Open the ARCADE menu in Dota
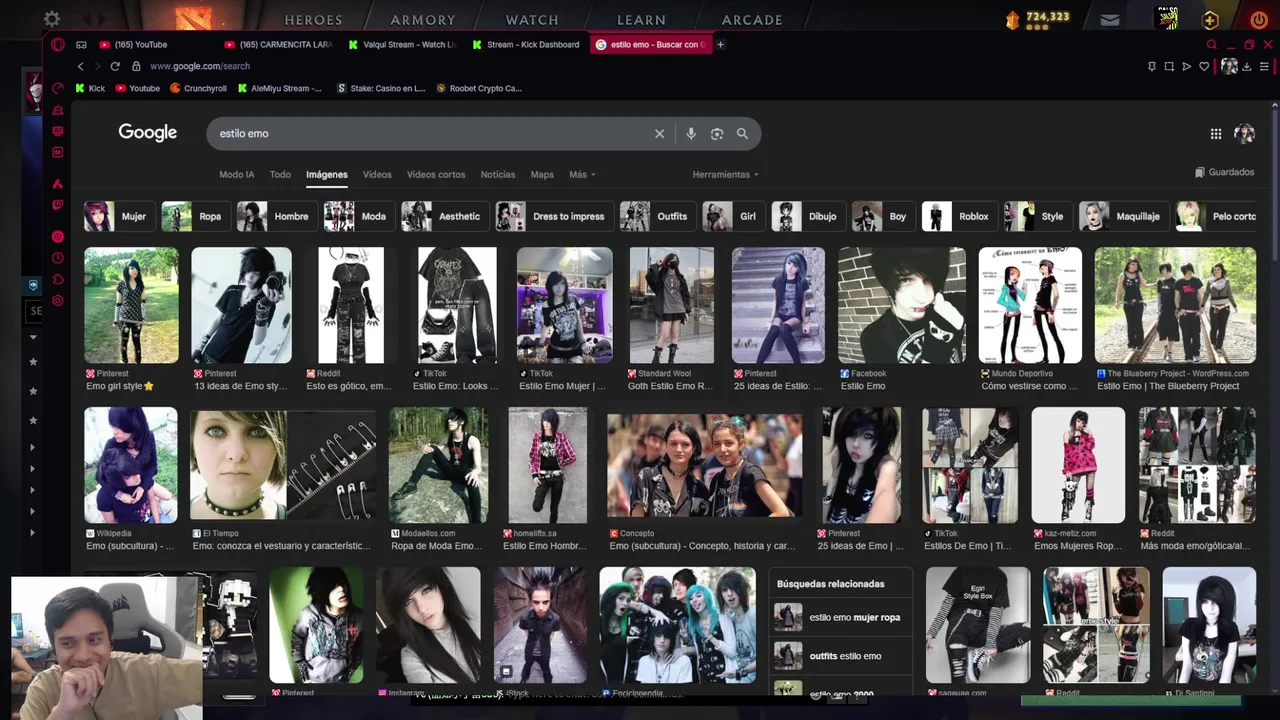Viewport: 1280px width, 720px height. tap(752, 20)
